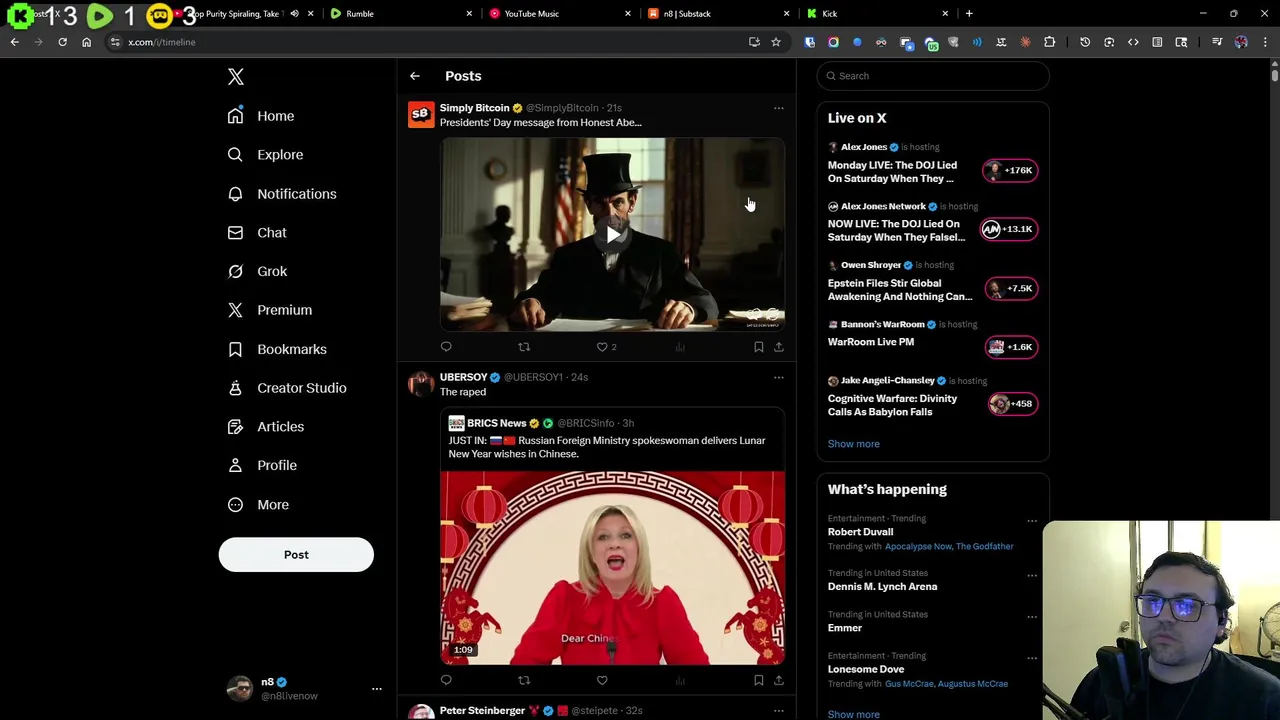The image size is (1280, 720).
Task: Bookmark page with star icon
Action: 775,42
